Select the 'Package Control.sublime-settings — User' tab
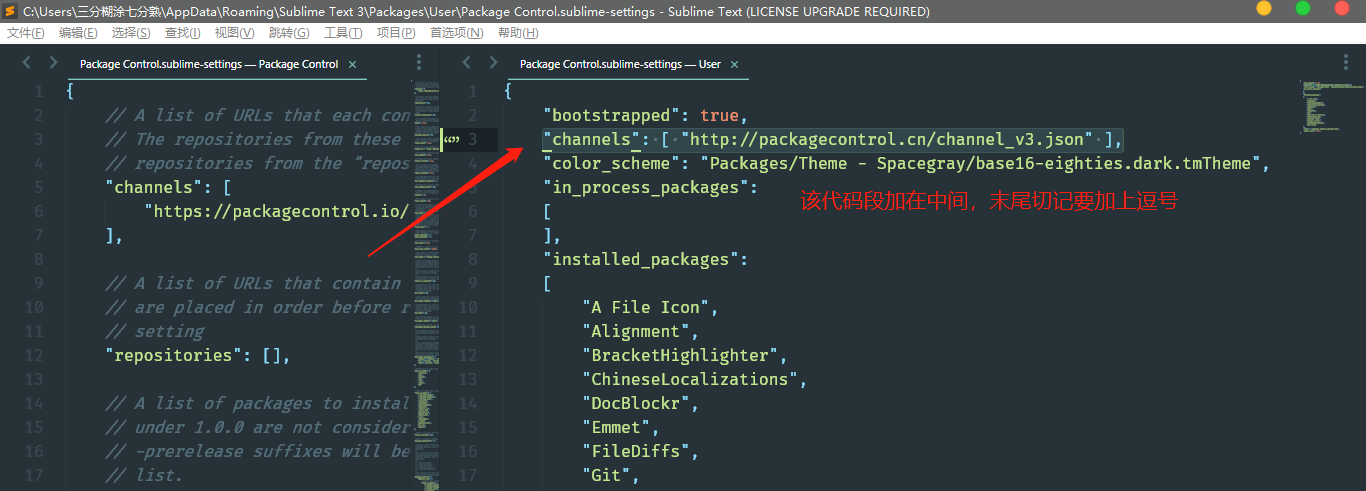 pyautogui.click(x=620, y=64)
